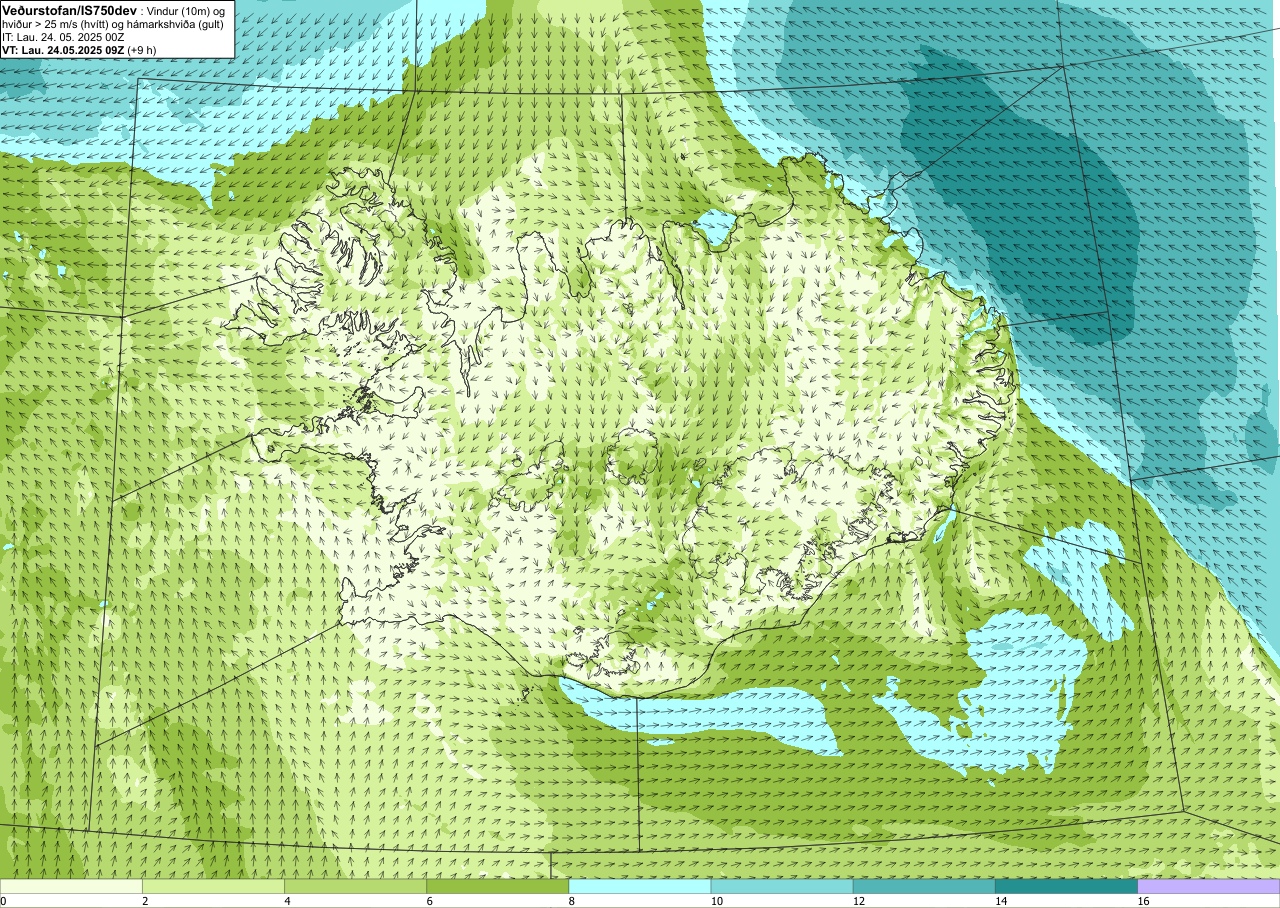Click the legend value label 2

coord(146,901)
